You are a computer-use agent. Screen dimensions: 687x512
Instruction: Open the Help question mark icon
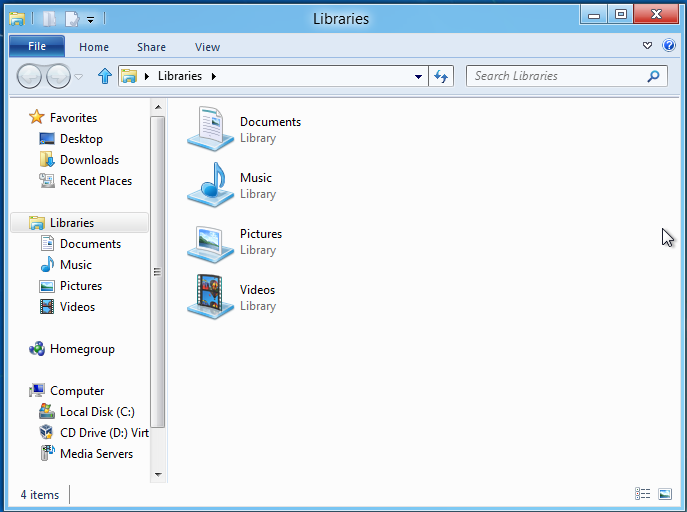coord(669,46)
